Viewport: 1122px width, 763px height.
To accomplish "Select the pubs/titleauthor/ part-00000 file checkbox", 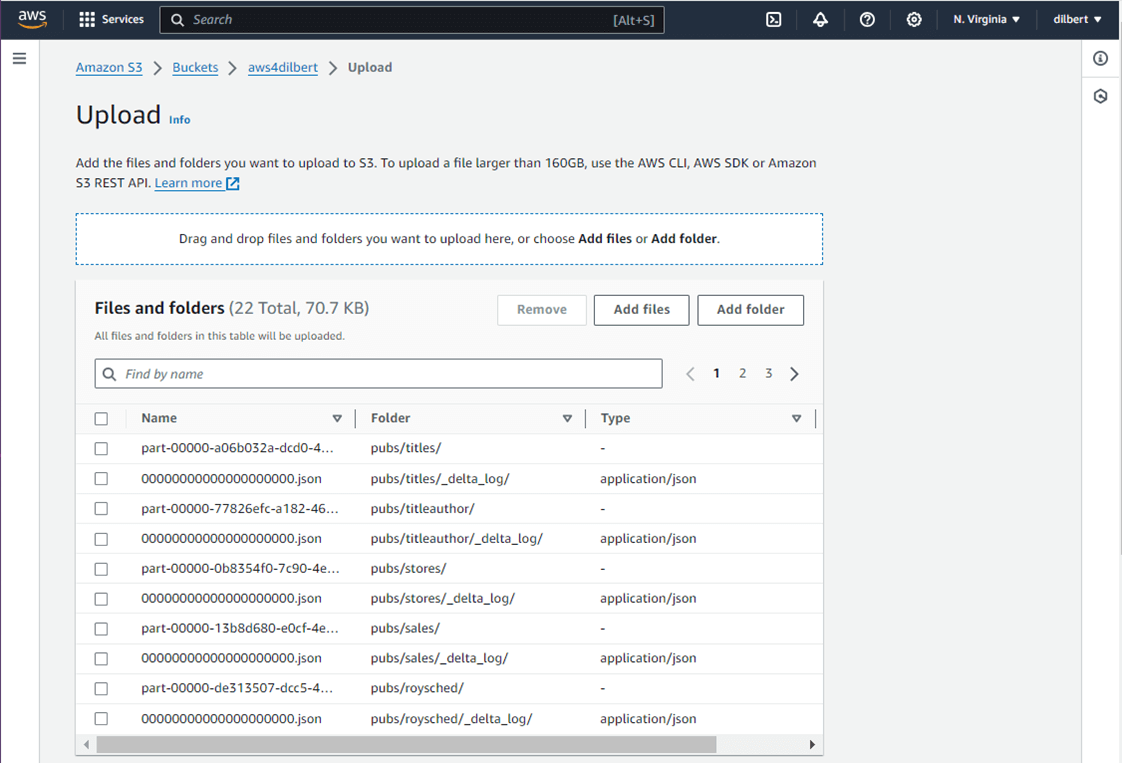I will pos(102,509).
